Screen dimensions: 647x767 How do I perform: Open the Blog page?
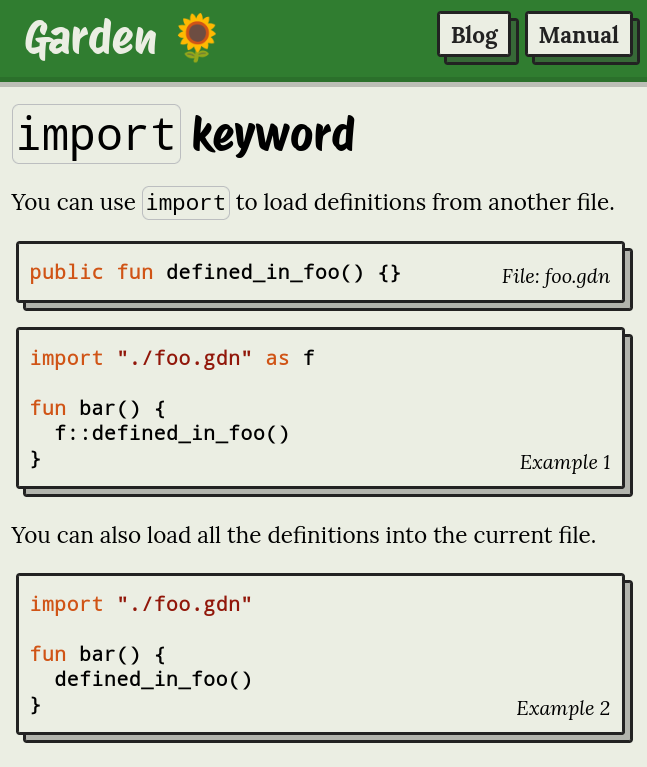coord(474,35)
